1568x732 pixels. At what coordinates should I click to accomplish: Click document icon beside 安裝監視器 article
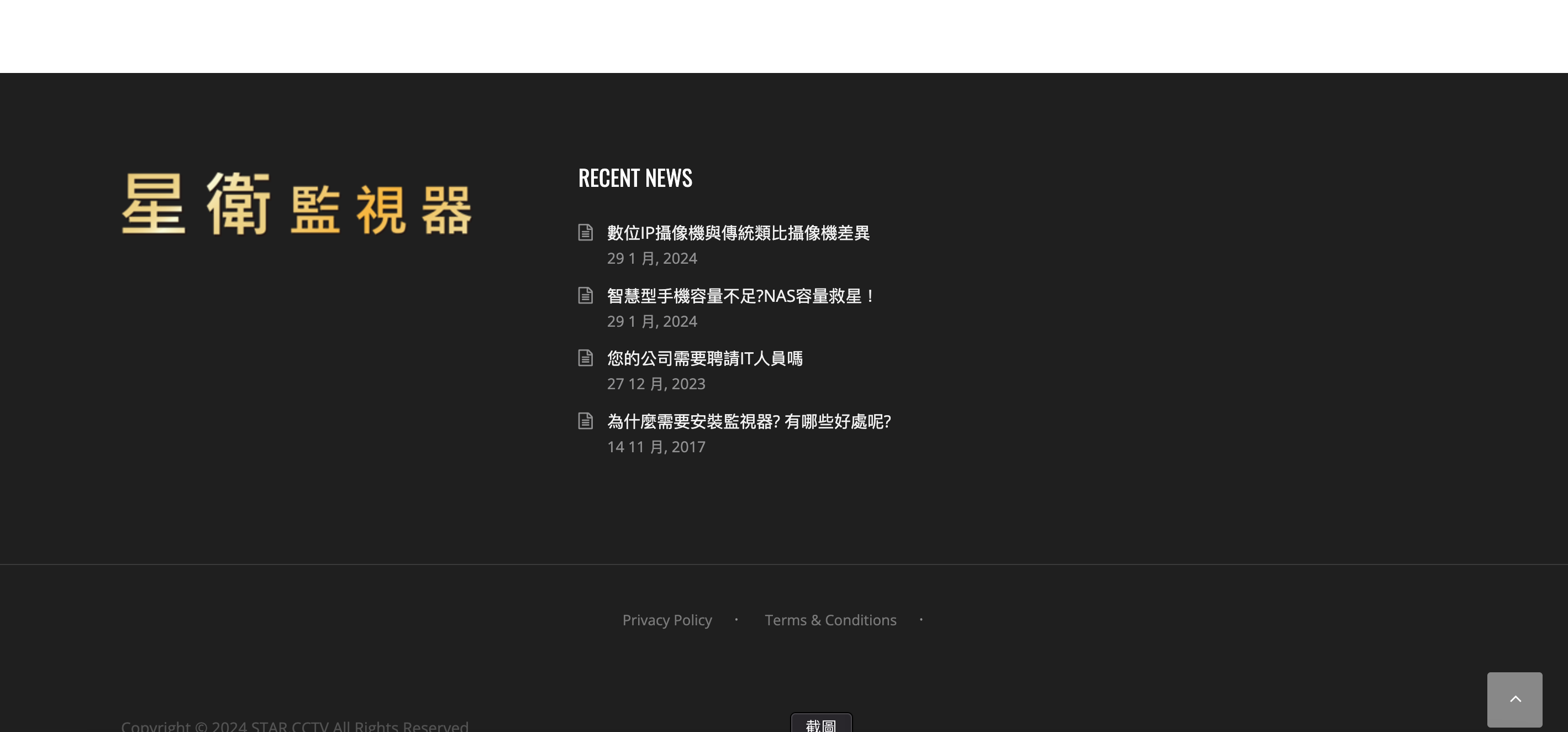click(585, 421)
